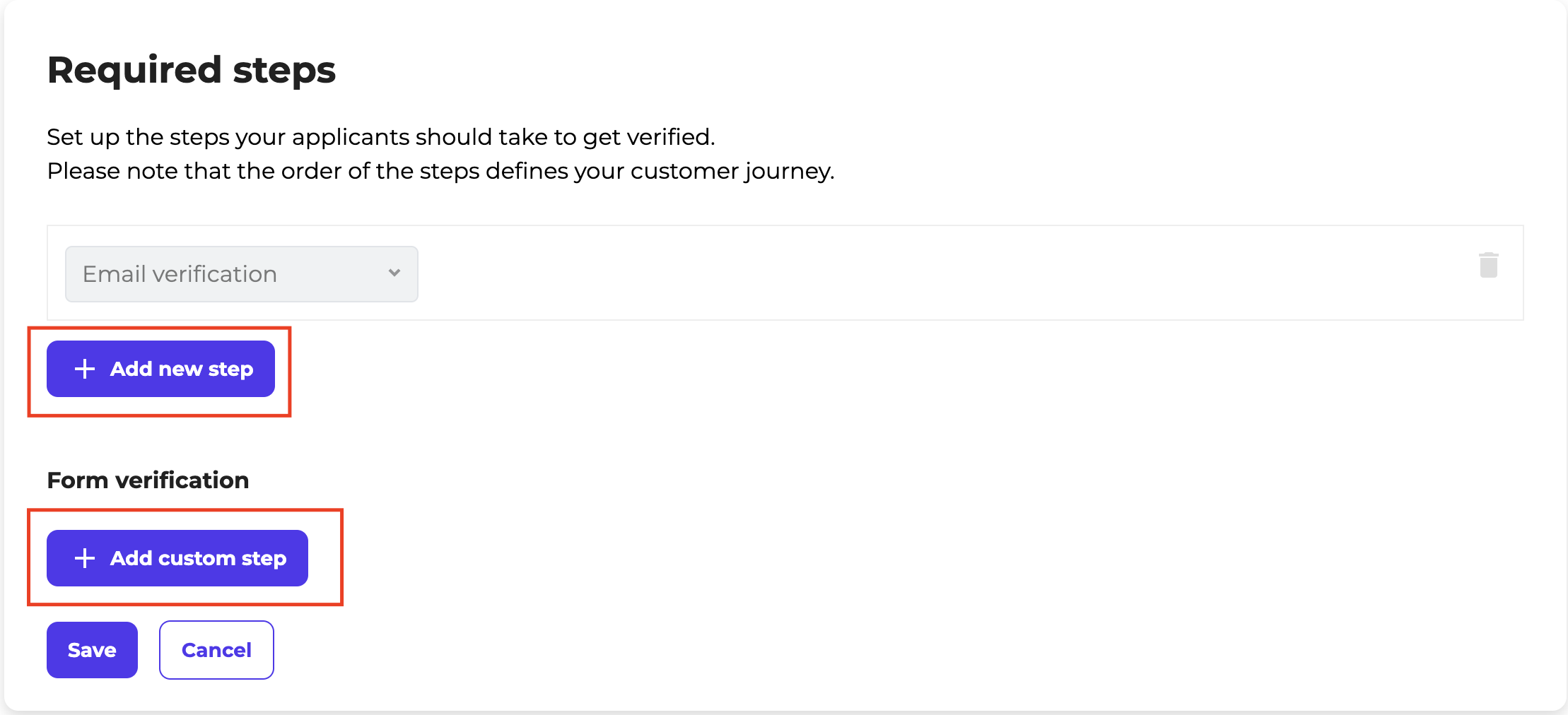1568x715 pixels.
Task: Click the plus icon on Add custom step
Action: tap(85, 558)
